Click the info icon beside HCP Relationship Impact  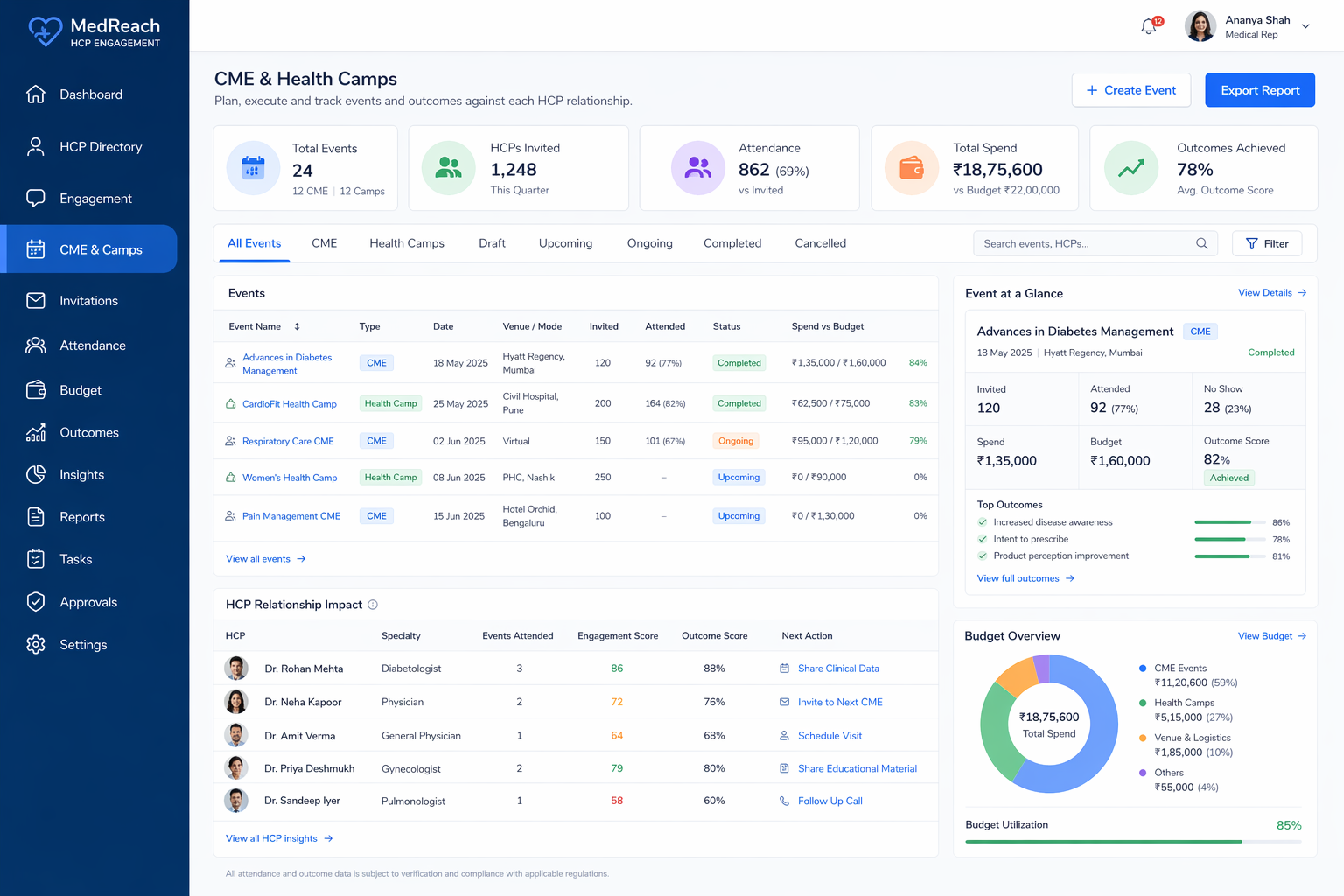point(373,605)
